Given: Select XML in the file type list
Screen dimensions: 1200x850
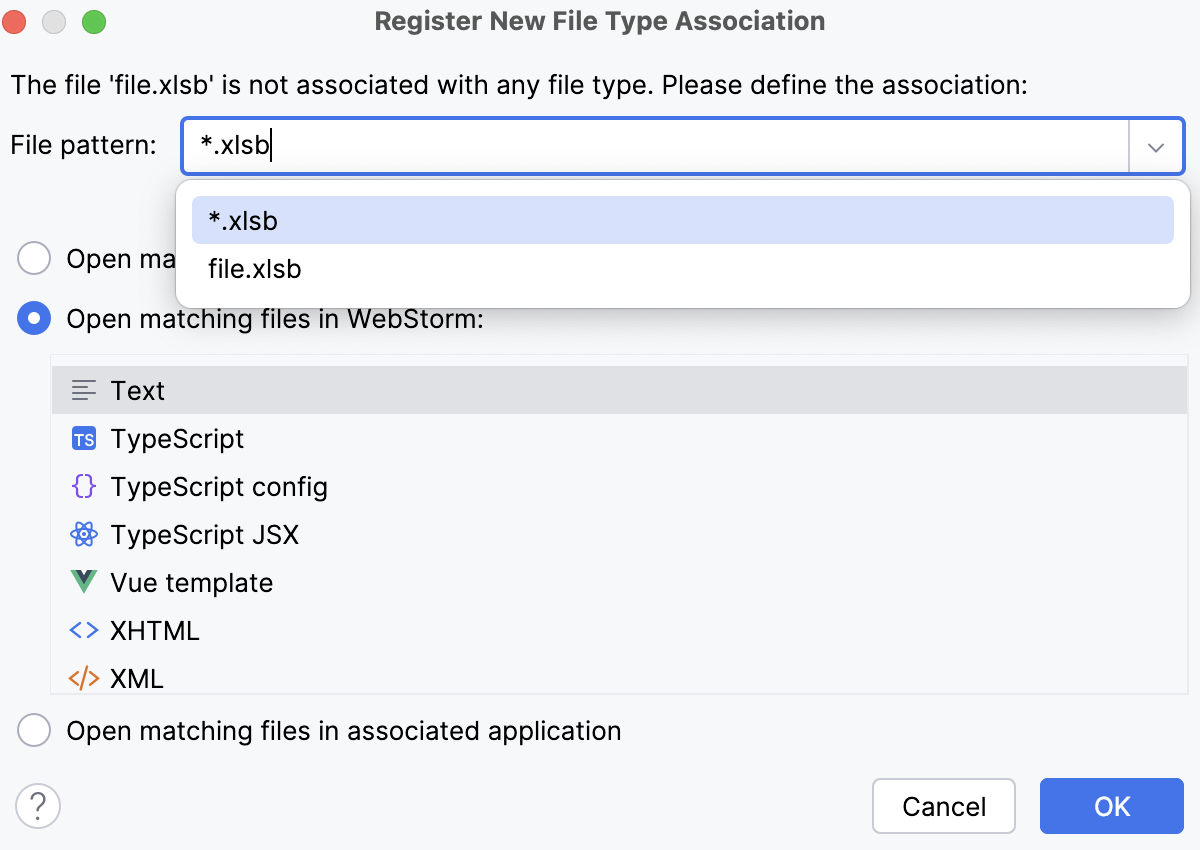Looking at the screenshot, I should (x=138, y=678).
